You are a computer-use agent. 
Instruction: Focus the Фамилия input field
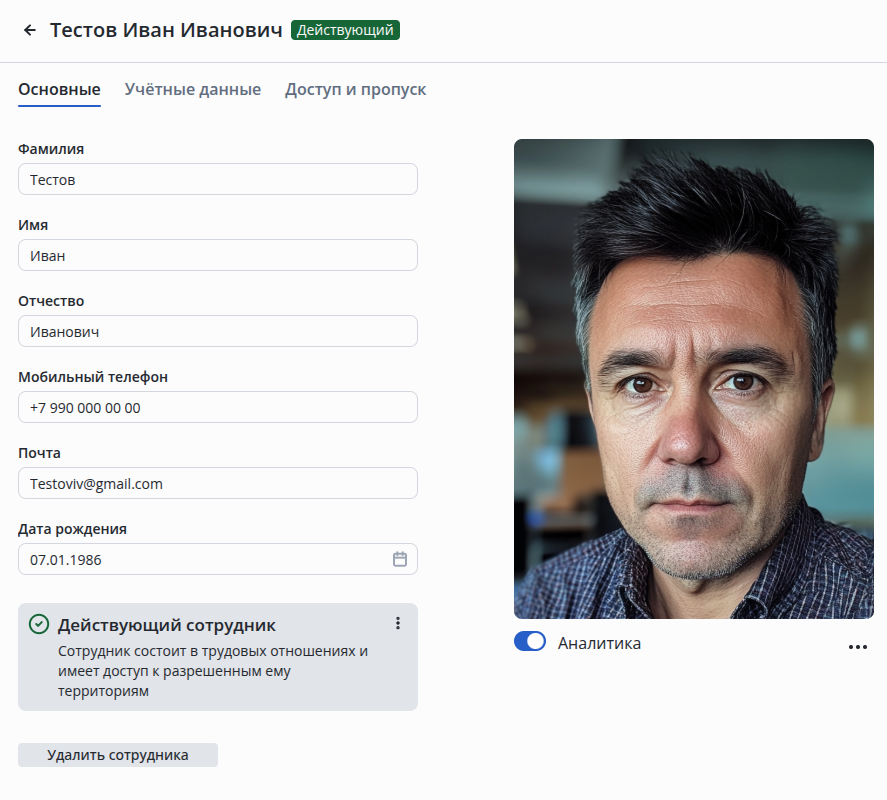point(217,180)
